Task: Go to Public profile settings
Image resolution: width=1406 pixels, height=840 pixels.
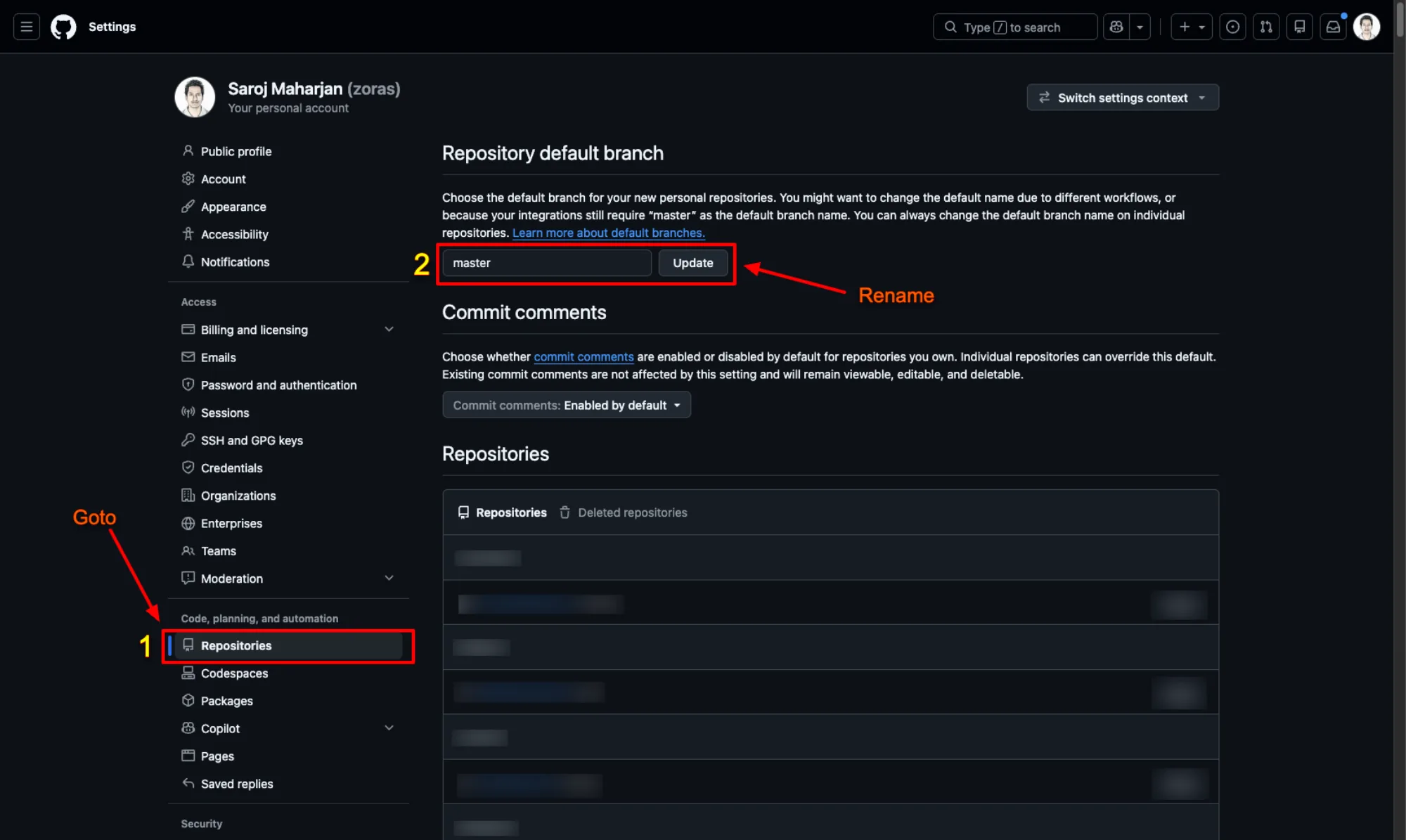Action: click(x=288, y=151)
